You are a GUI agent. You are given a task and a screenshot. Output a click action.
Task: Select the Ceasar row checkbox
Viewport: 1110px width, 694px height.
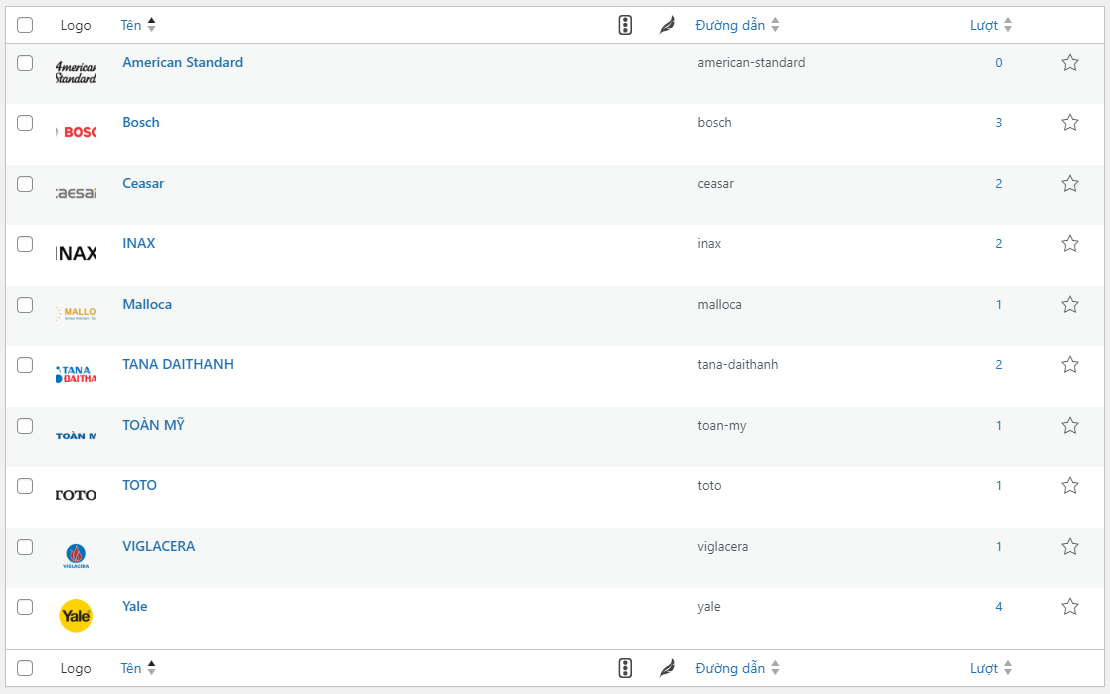click(25, 184)
